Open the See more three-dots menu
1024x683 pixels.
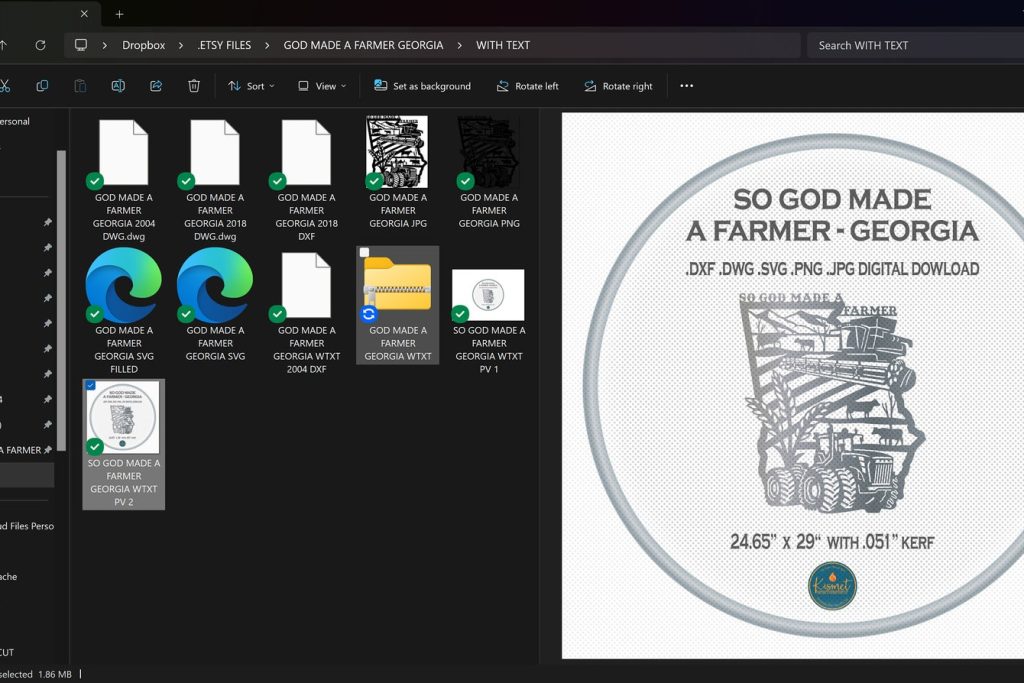686,86
